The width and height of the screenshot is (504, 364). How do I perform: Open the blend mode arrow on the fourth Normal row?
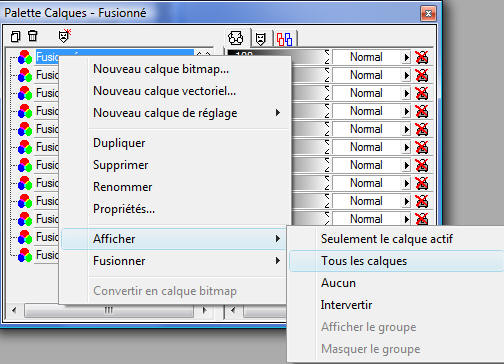pyautogui.click(x=406, y=111)
